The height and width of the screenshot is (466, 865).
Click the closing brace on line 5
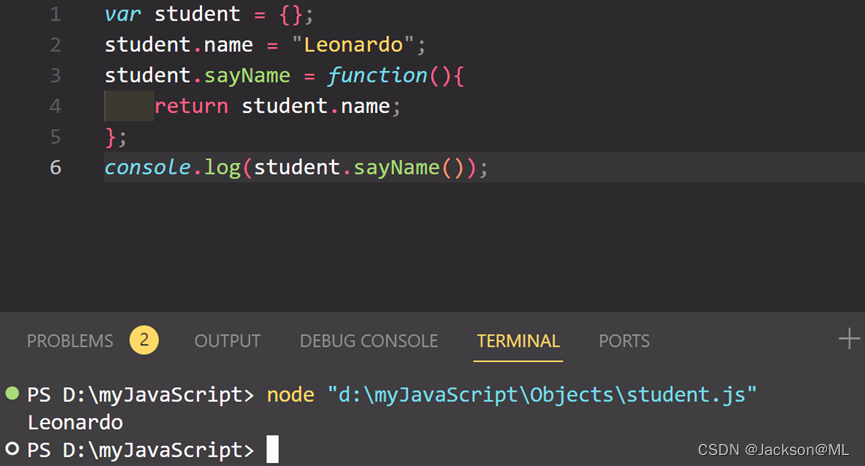(110, 136)
